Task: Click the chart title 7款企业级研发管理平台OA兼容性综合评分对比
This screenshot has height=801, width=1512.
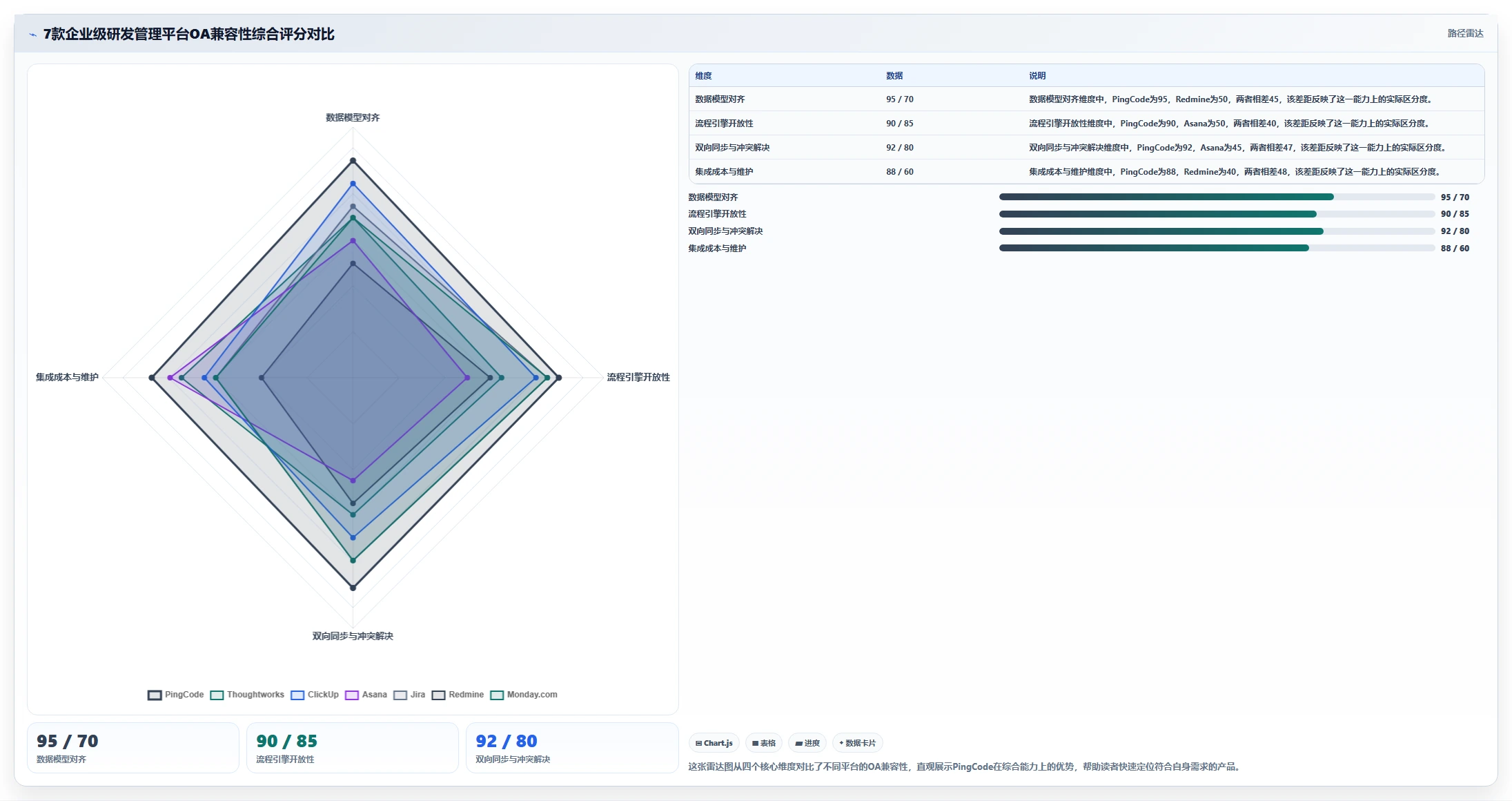Action: click(189, 35)
